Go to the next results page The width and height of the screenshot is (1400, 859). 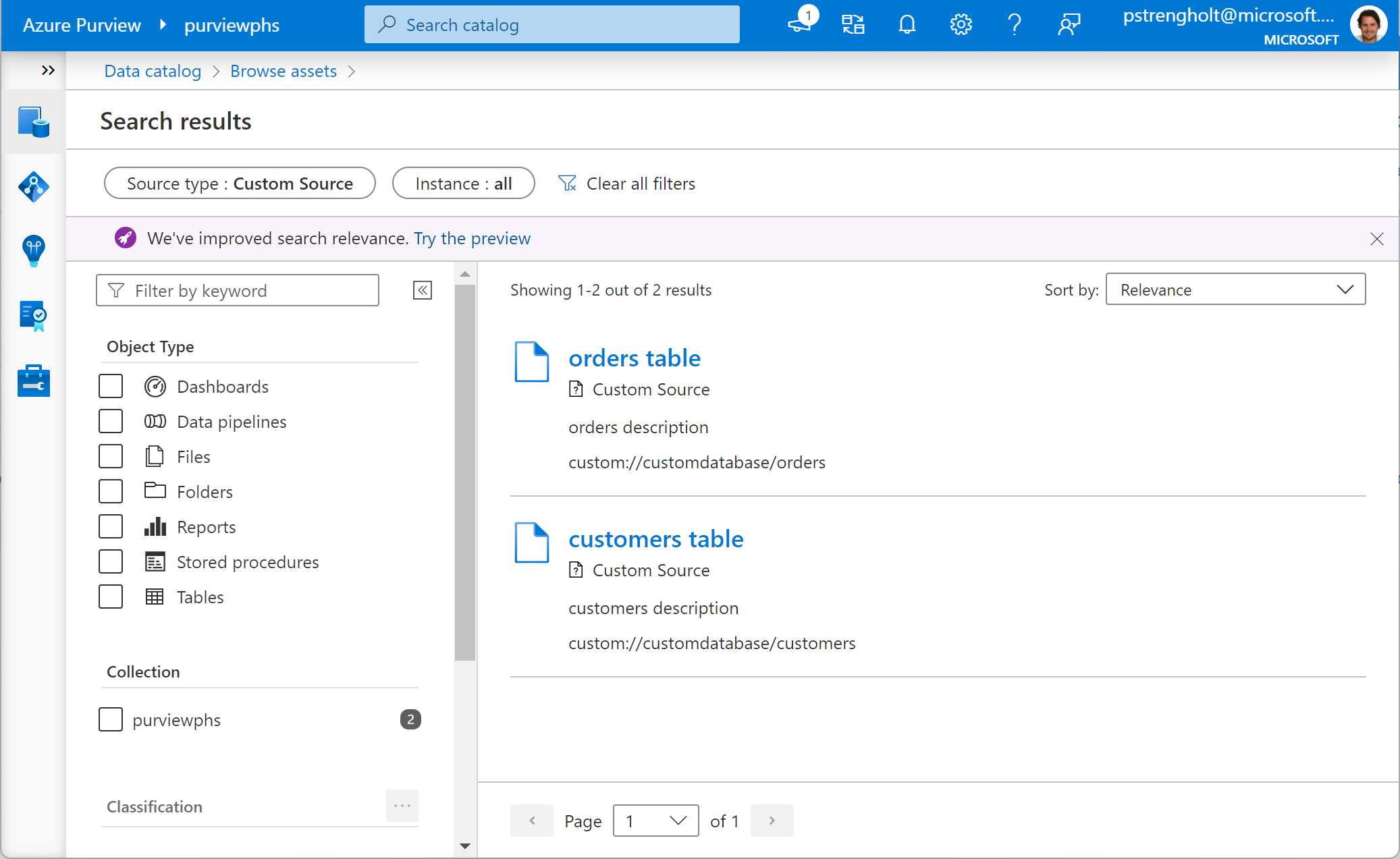(772, 821)
